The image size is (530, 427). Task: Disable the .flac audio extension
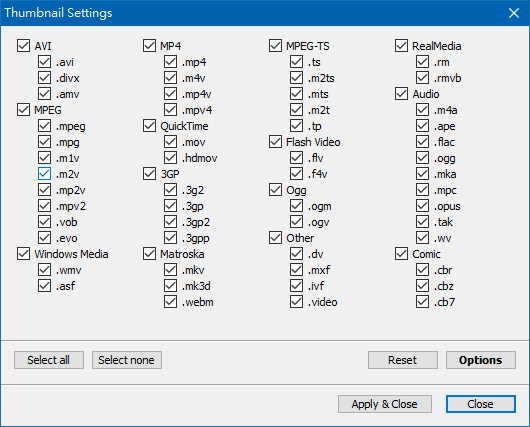tap(423, 142)
